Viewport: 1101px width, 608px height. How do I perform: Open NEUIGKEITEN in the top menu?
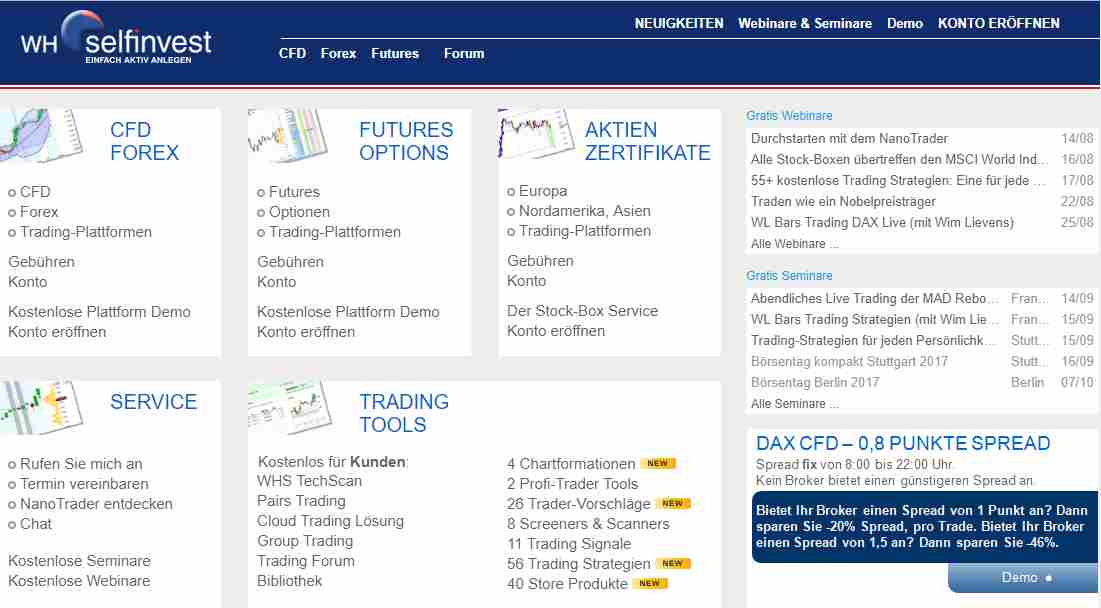tap(679, 23)
